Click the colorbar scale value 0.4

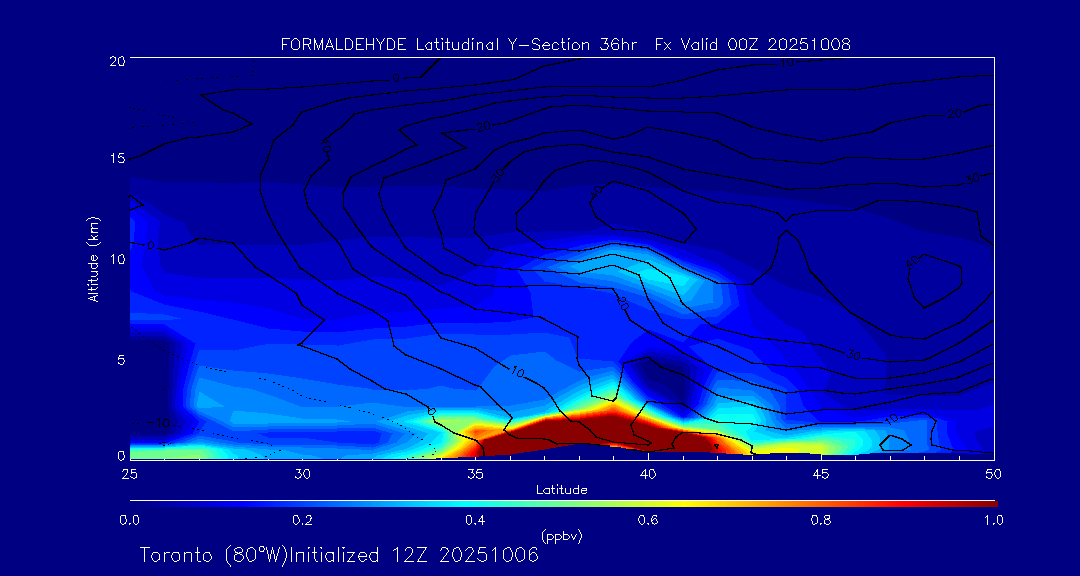[475, 520]
